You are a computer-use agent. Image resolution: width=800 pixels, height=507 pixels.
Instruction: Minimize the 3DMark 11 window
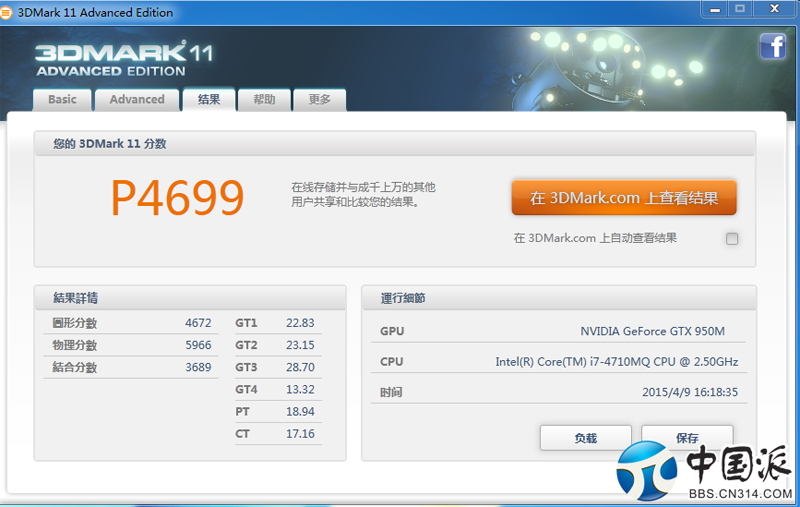coord(715,9)
